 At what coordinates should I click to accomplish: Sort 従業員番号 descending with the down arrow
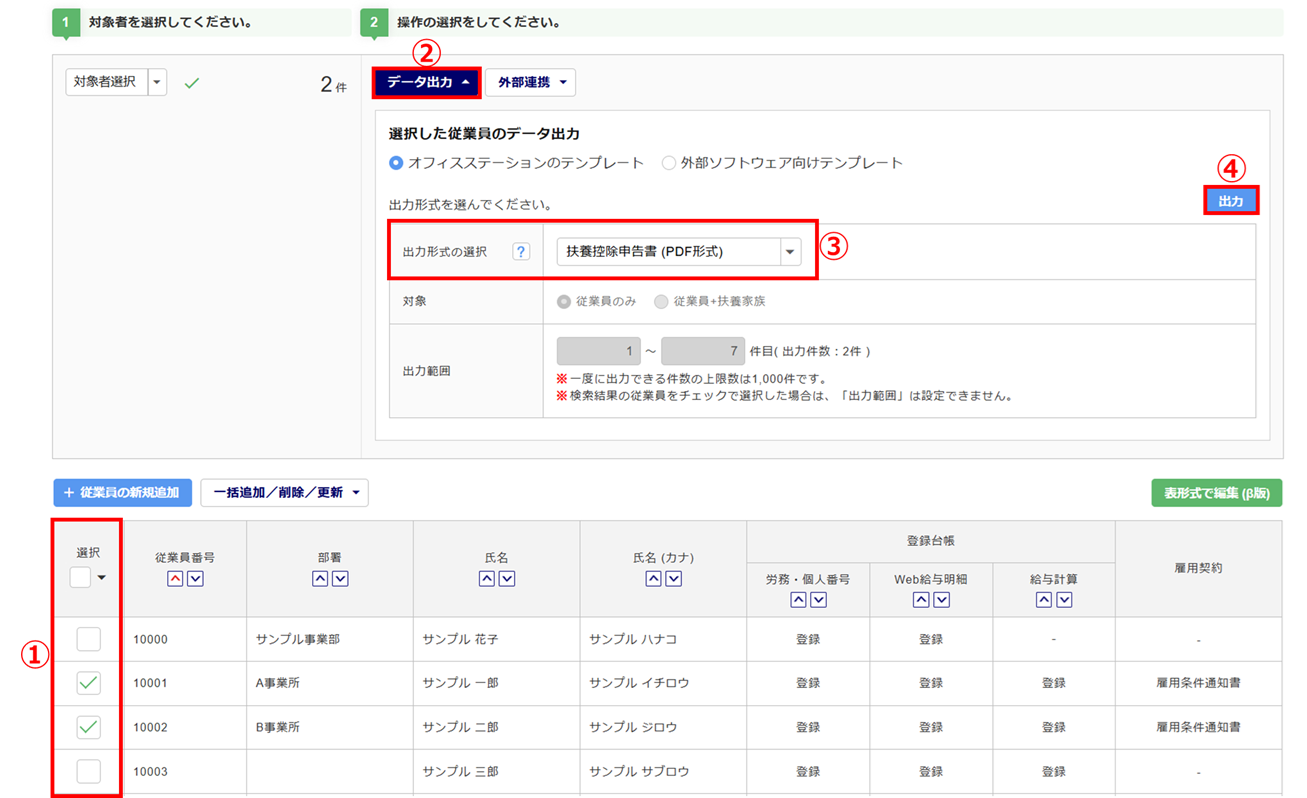195,579
